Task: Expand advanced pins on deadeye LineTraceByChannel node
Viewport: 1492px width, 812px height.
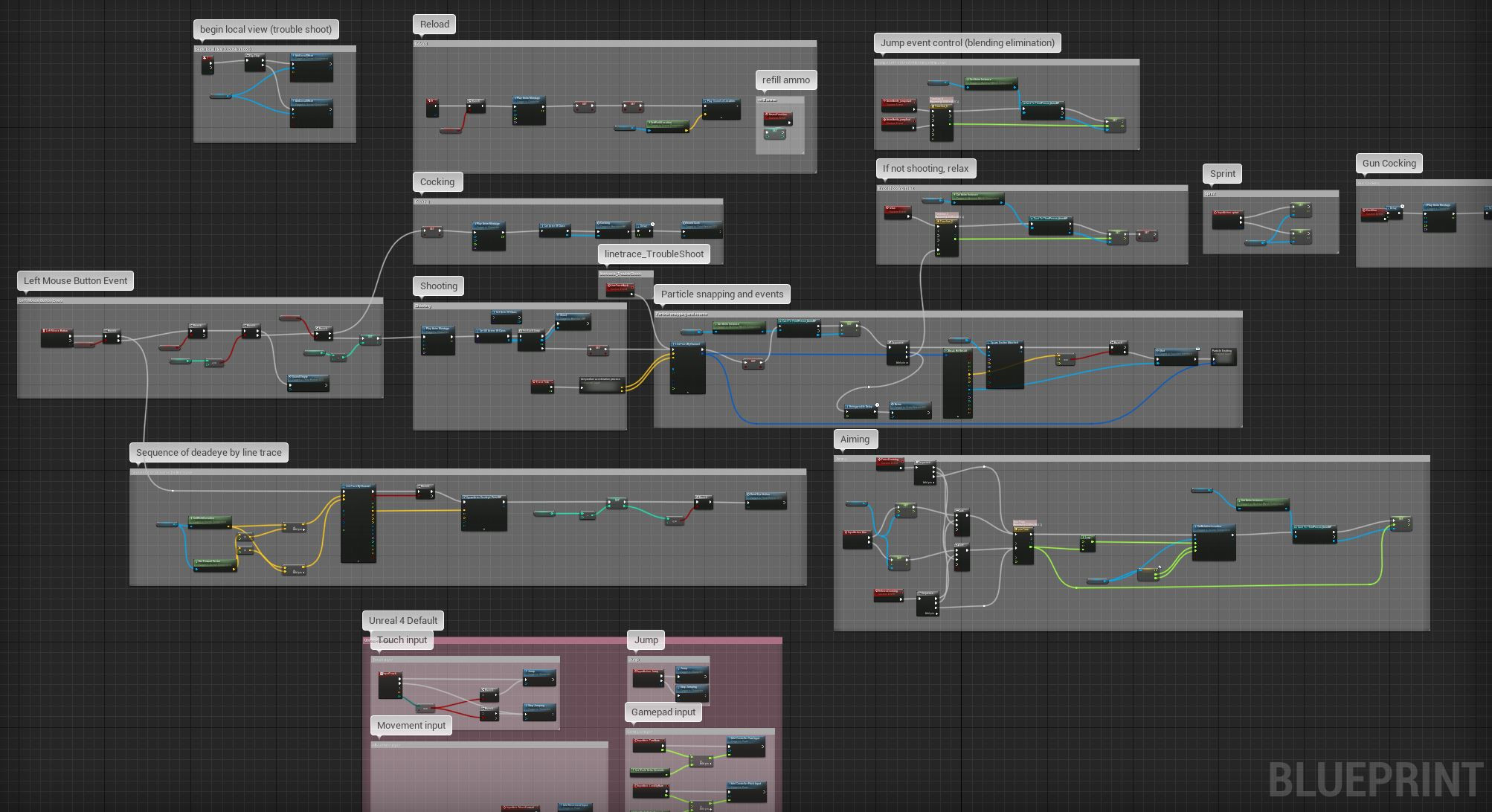Action: click(358, 560)
